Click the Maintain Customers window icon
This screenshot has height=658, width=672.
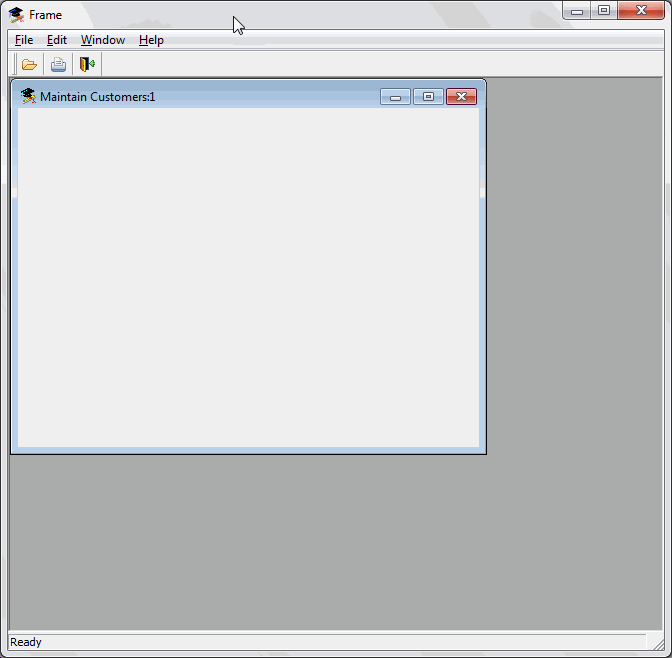pos(28,96)
